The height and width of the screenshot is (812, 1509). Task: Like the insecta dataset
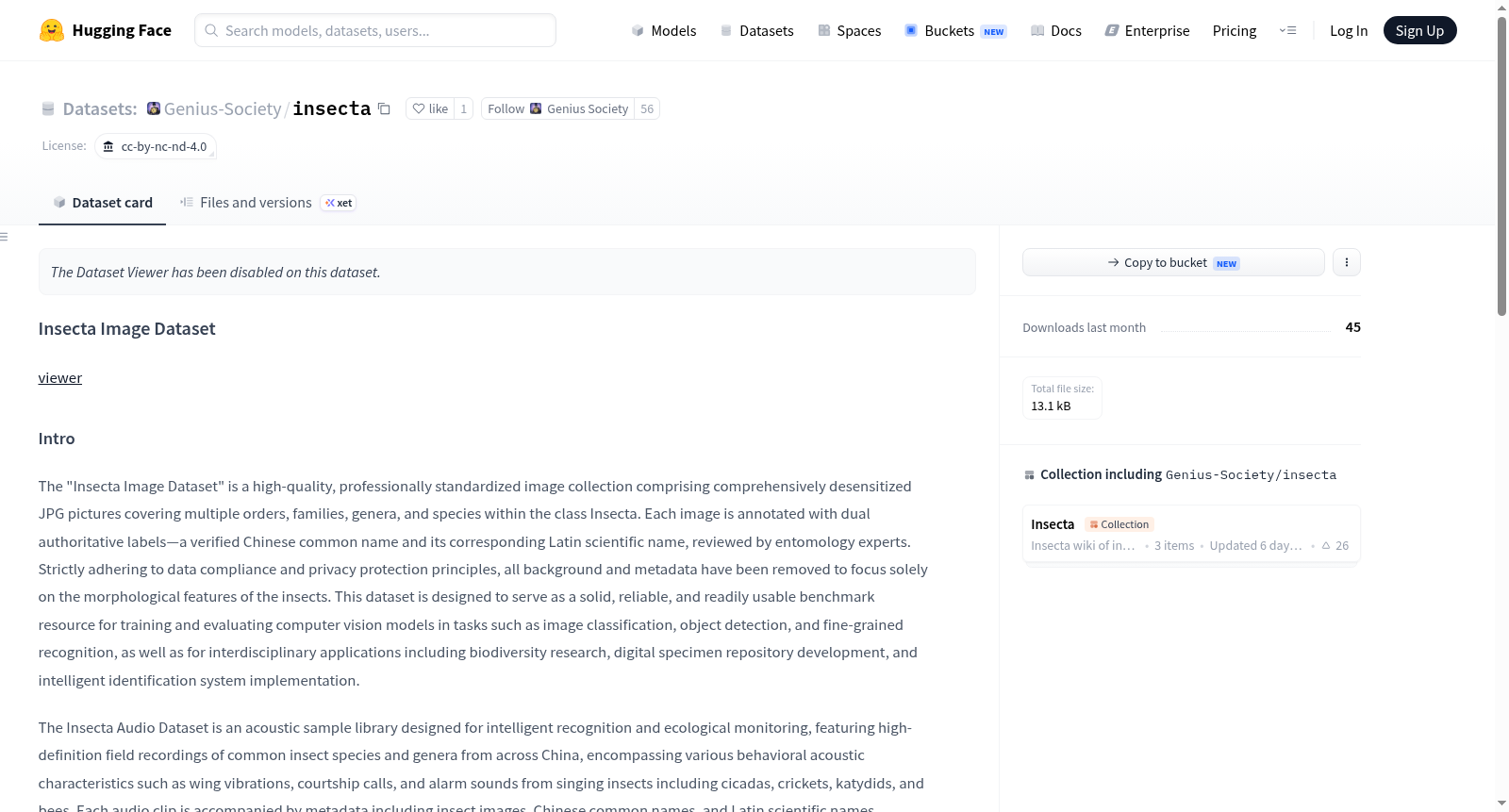tap(430, 108)
